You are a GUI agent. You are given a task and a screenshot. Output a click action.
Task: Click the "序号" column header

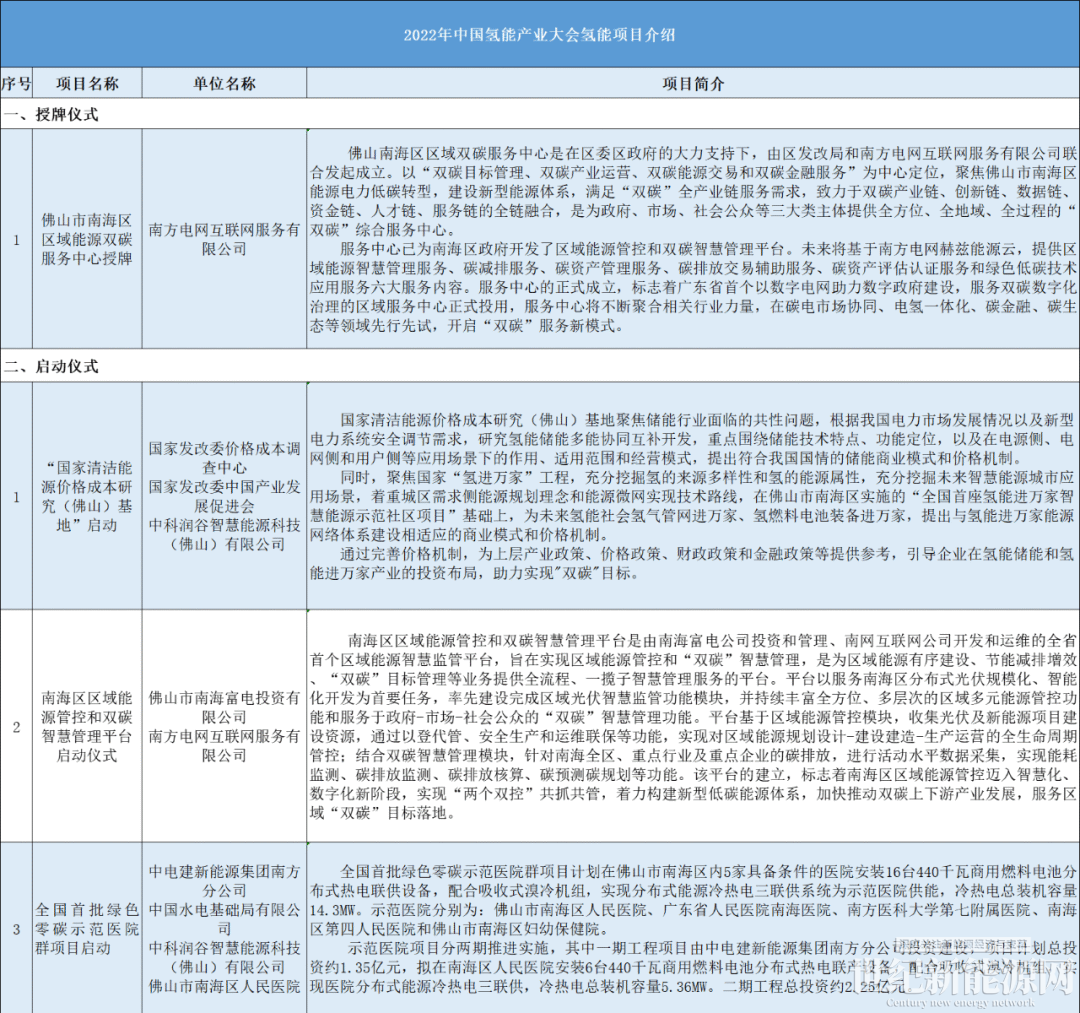(16, 83)
